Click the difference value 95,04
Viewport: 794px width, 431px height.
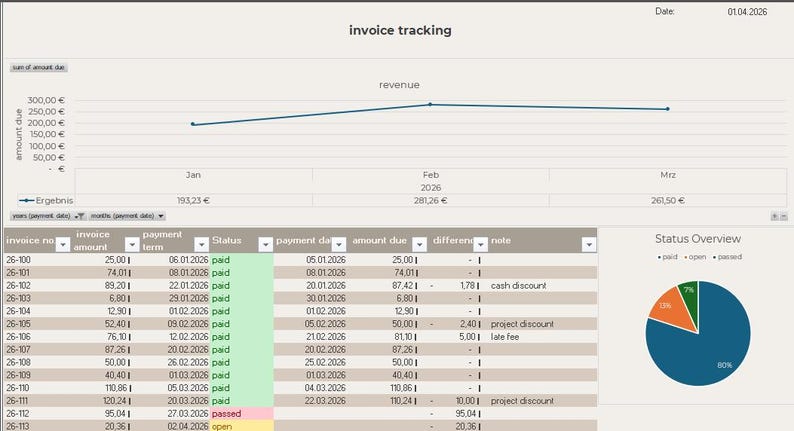466,413
